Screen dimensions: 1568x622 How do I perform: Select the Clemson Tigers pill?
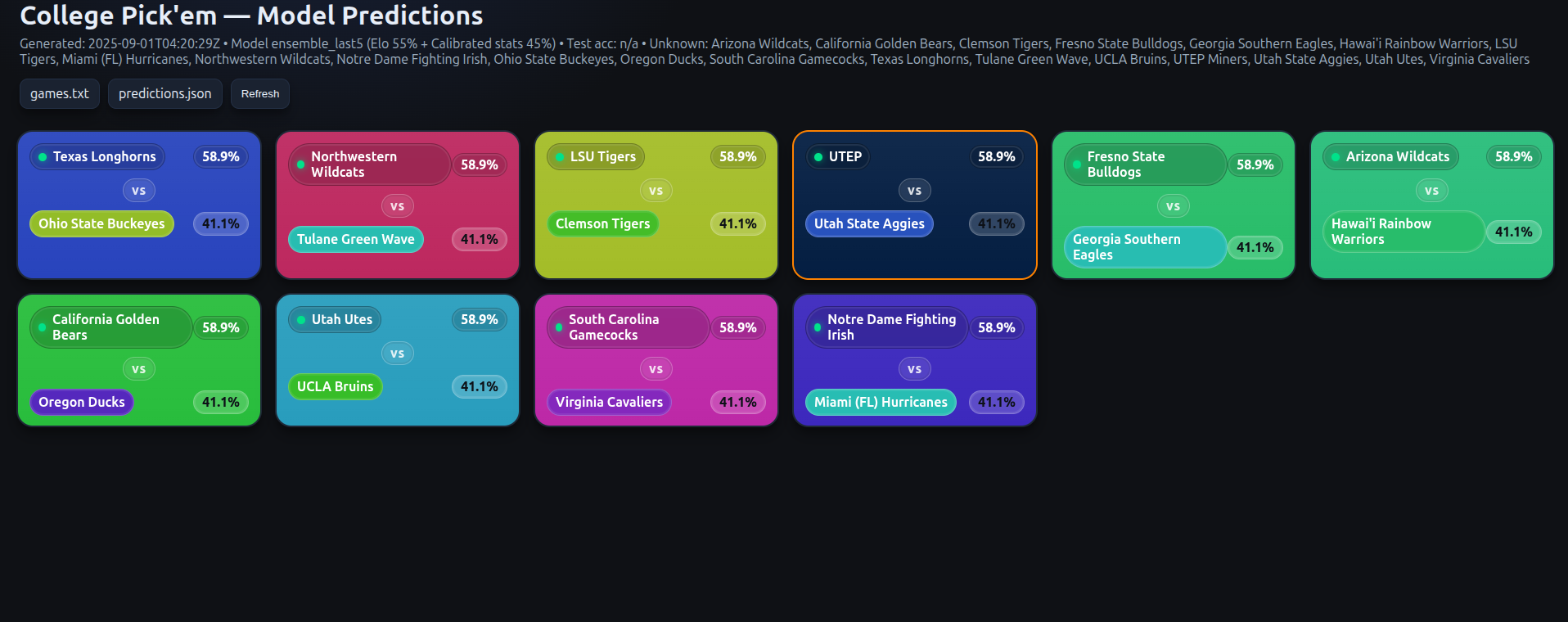602,223
